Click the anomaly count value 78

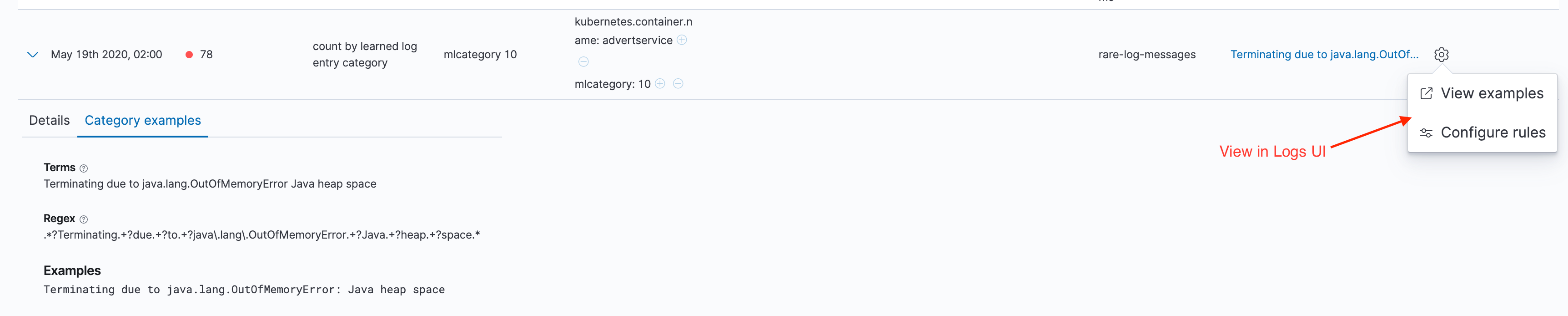(206, 54)
